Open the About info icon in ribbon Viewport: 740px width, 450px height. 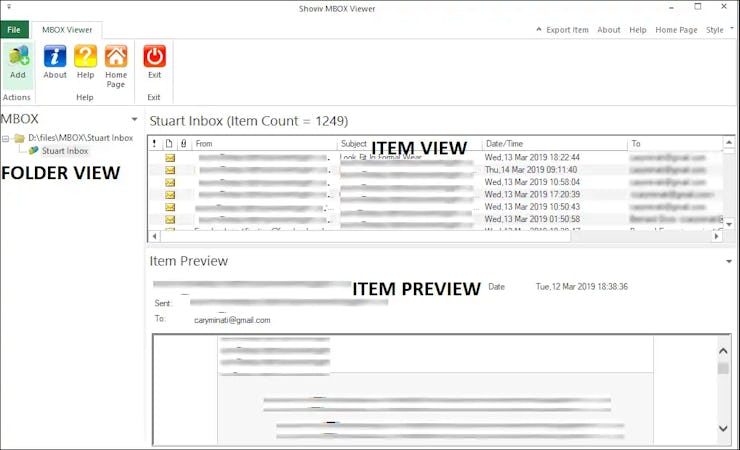pyautogui.click(x=55, y=56)
